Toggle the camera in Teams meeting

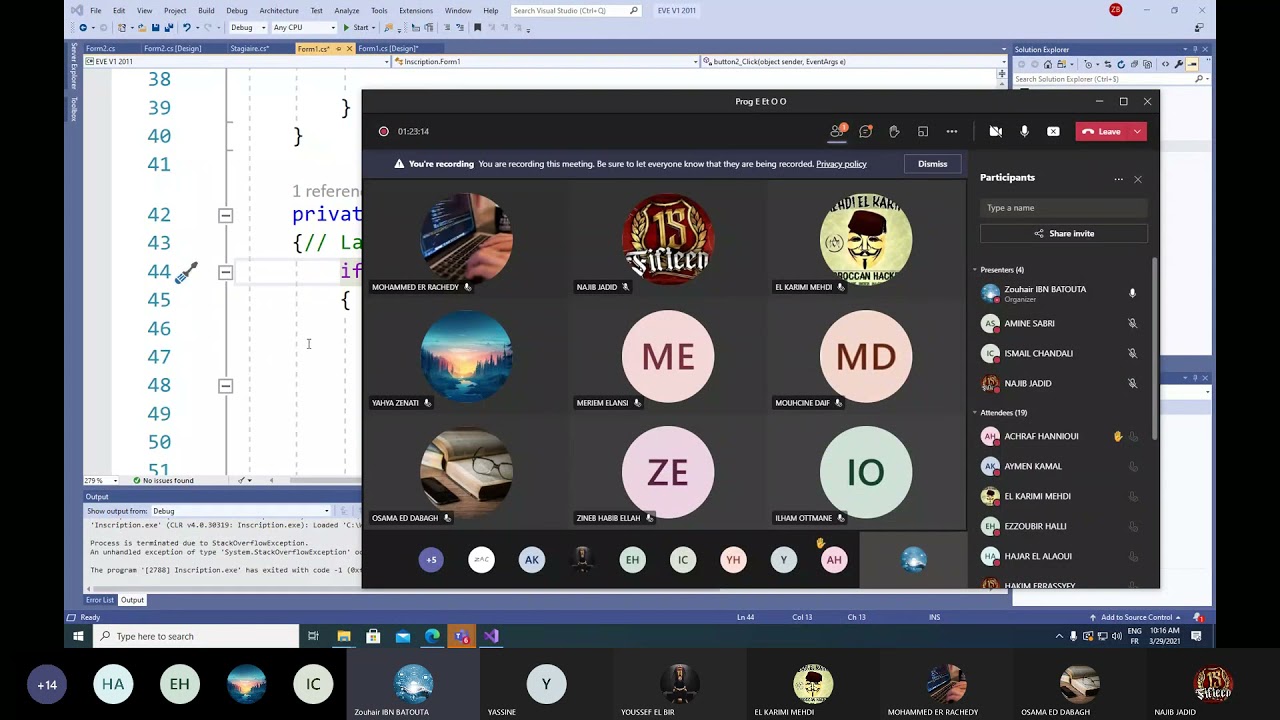(x=996, y=131)
